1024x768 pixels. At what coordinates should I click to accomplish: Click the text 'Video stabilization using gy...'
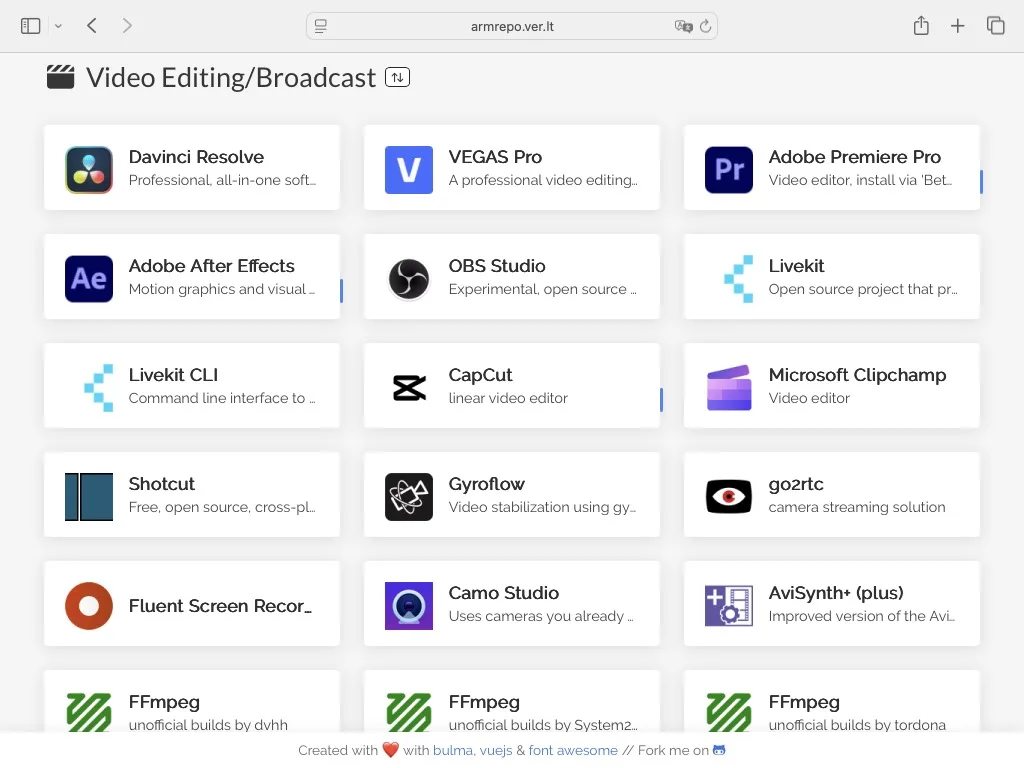543,507
